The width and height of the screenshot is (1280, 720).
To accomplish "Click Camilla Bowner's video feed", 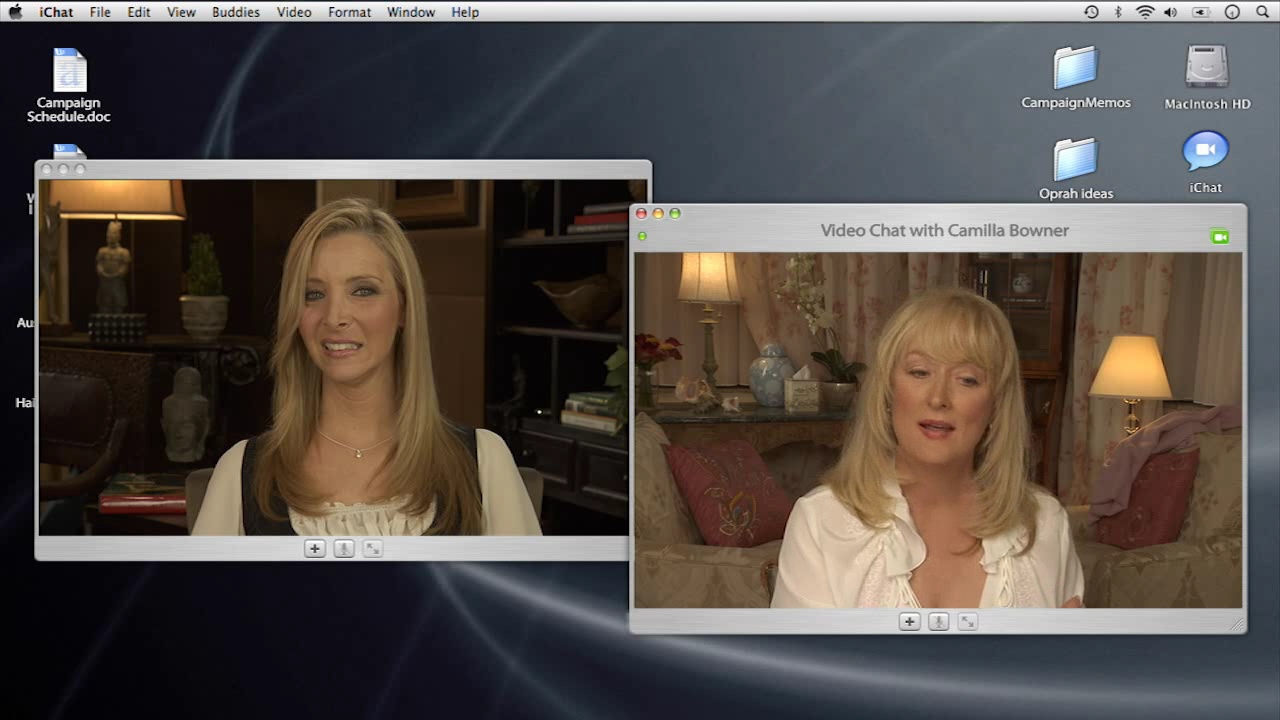I will pyautogui.click(x=938, y=430).
